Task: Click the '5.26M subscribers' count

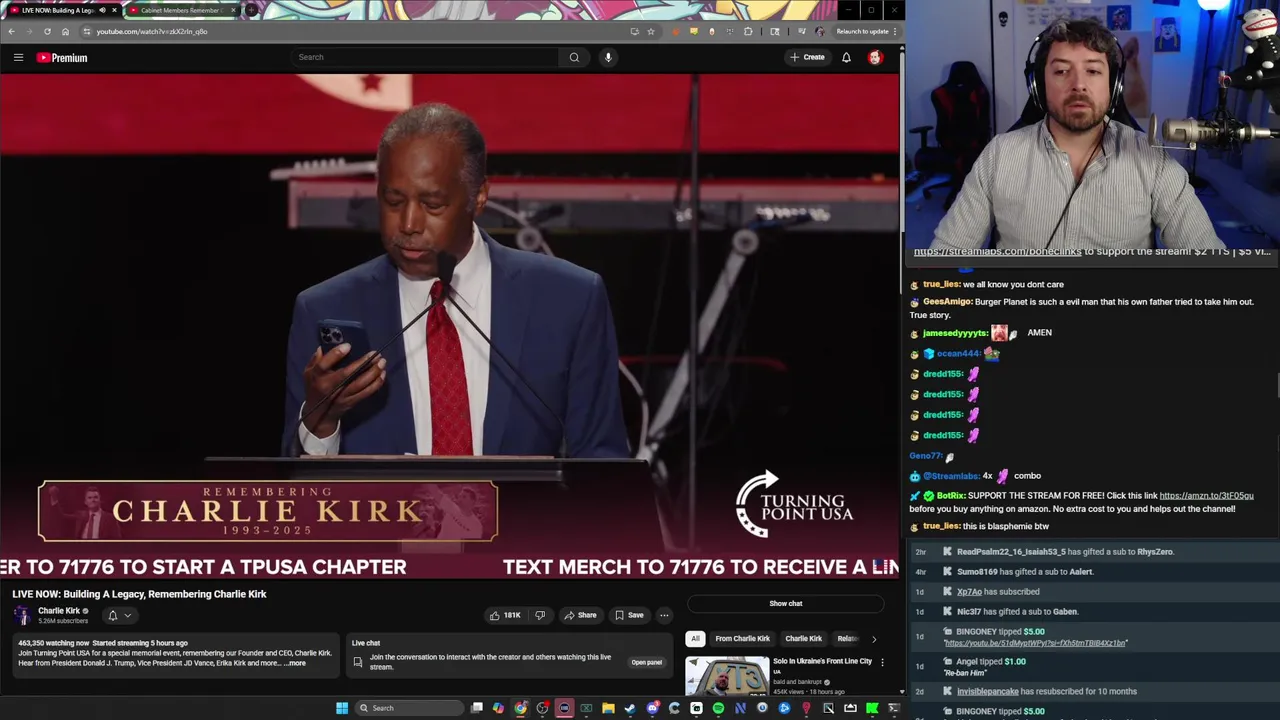Action: 63,621
